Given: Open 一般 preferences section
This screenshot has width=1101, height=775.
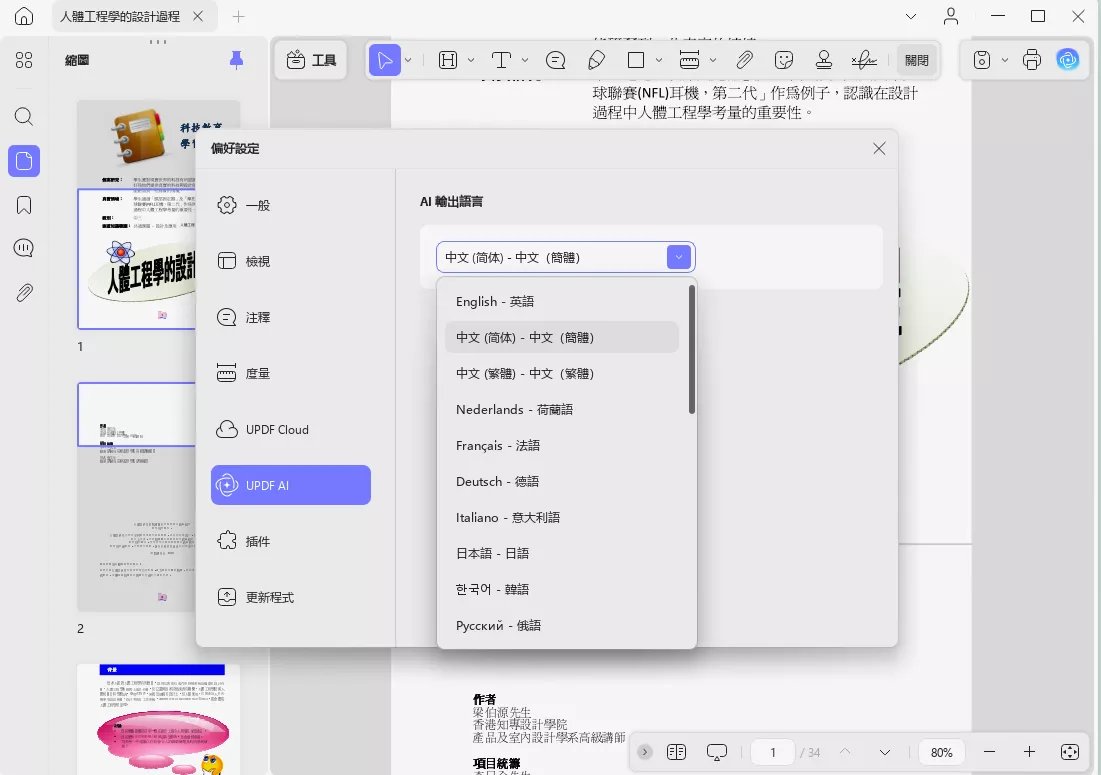Looking at the screenshot, I should coord(291,205).
